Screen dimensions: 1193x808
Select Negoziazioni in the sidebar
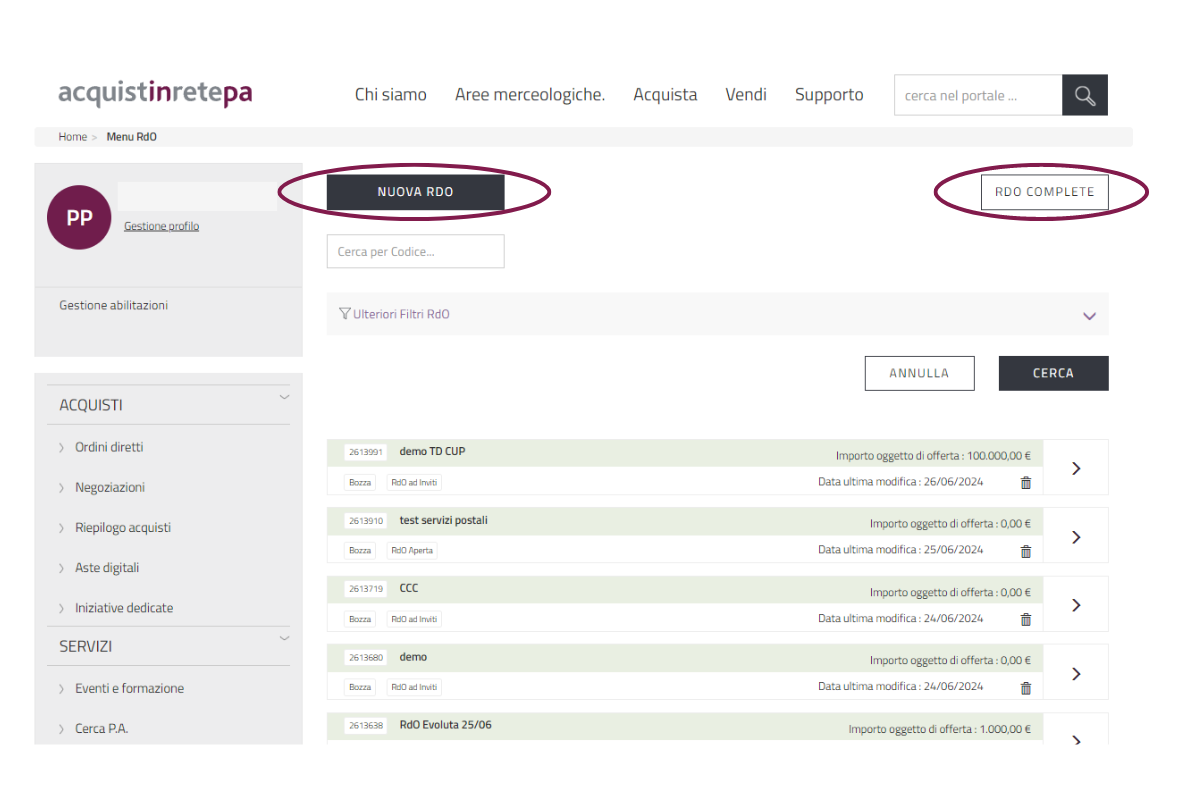(x=110, y=487)
